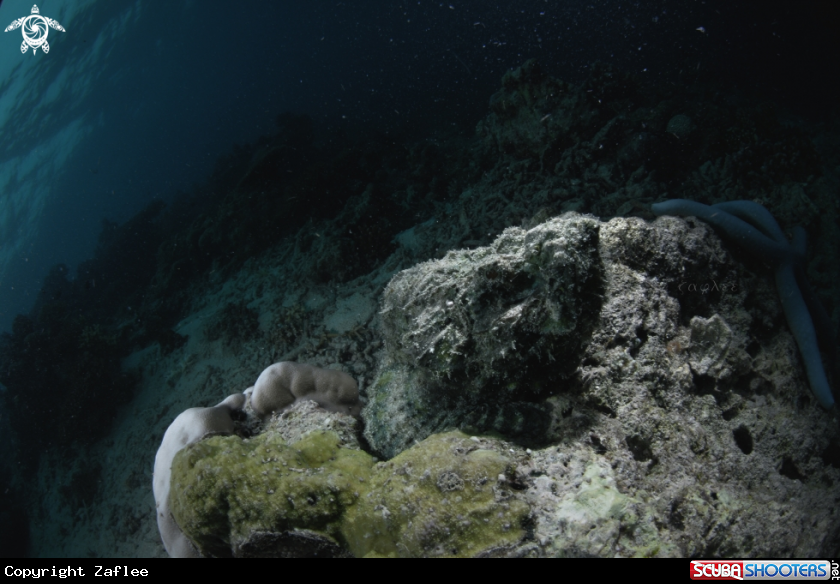Click the sandy patch behind the stonefish
The image size is (840, 584).
pos(350,312)
